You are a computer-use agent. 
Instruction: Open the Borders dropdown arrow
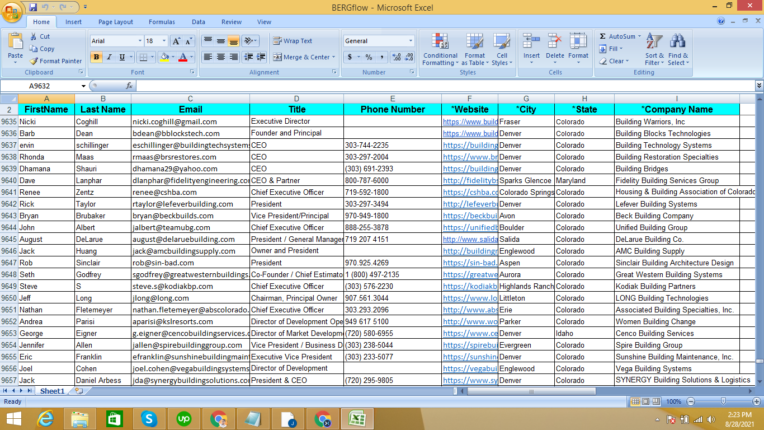(x=152, y=57)
